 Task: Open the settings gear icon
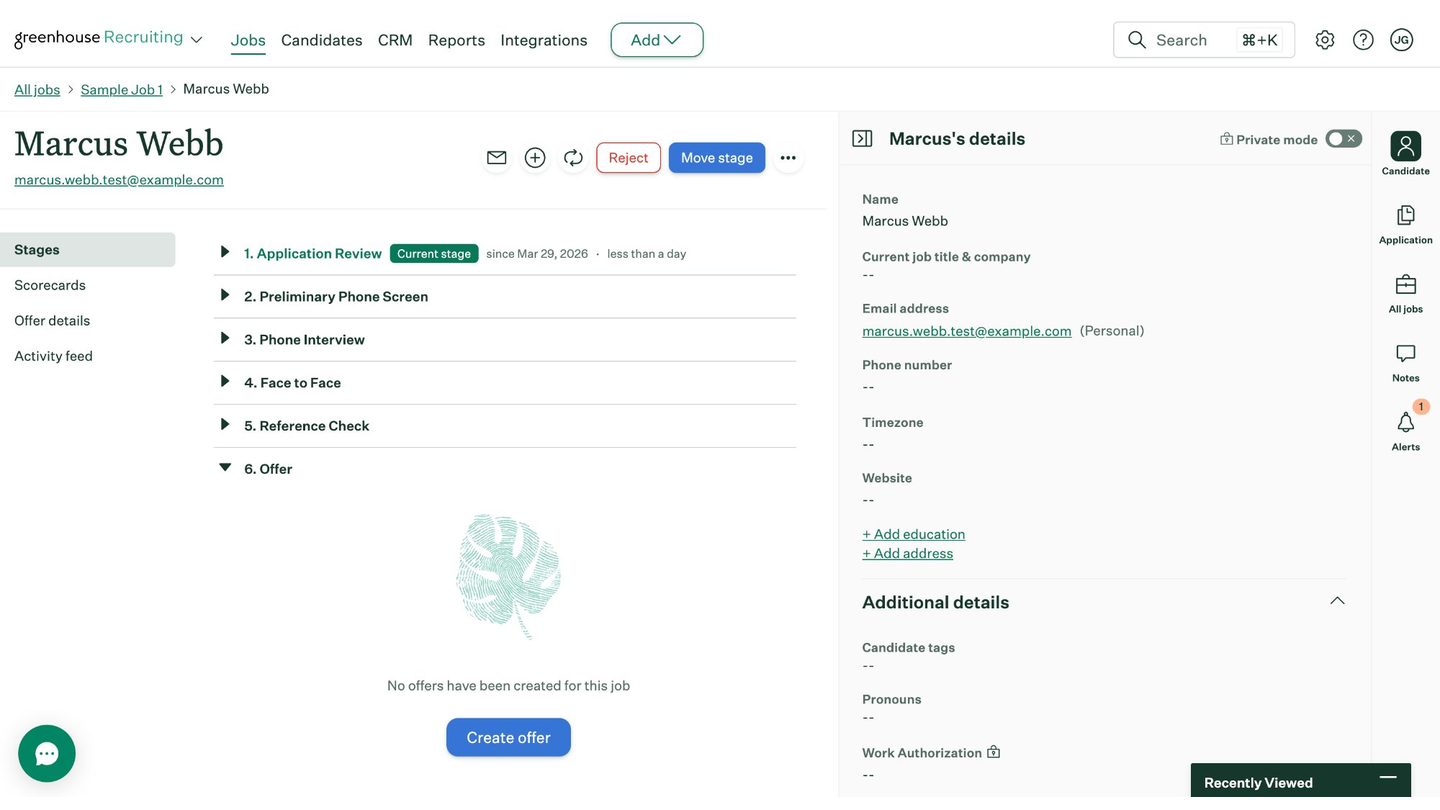[1325, 40]
